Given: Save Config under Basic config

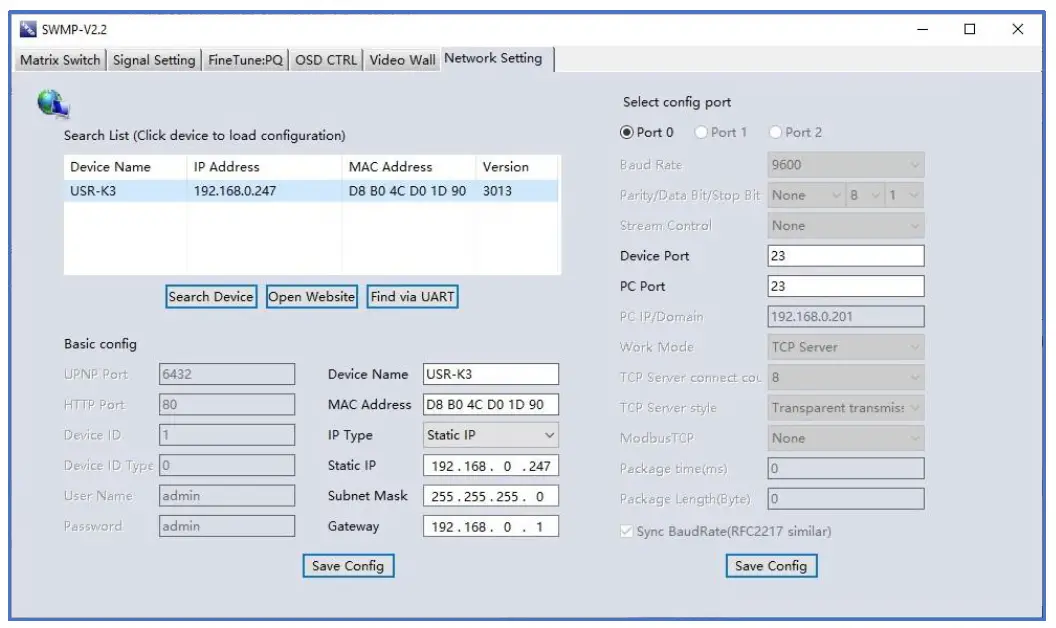Looking at the screenshot, I should click(348, 566).
